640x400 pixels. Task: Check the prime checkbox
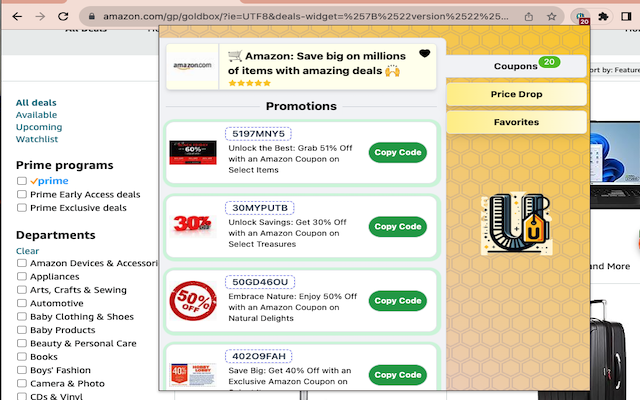tap(22, 181)
